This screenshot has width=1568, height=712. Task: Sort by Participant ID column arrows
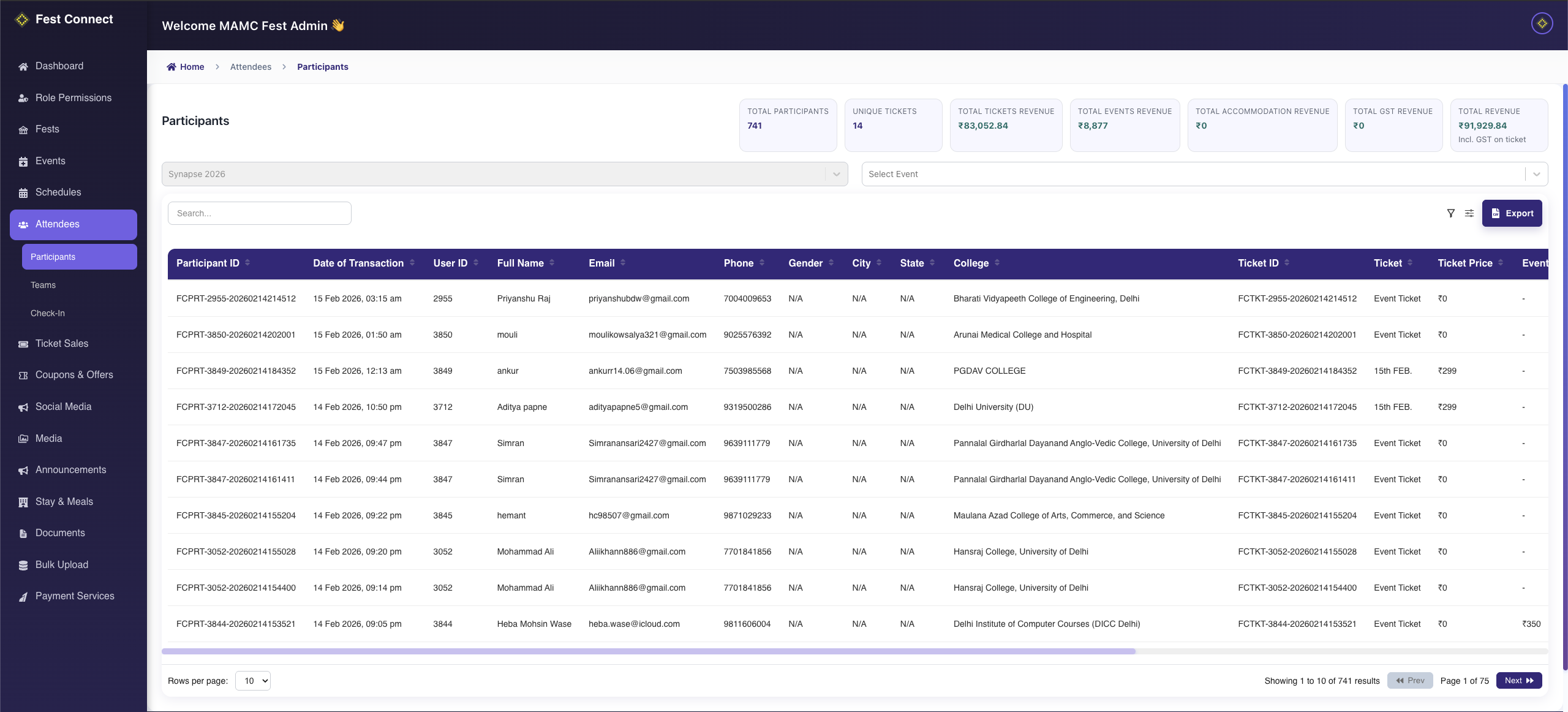pos(247,263)
